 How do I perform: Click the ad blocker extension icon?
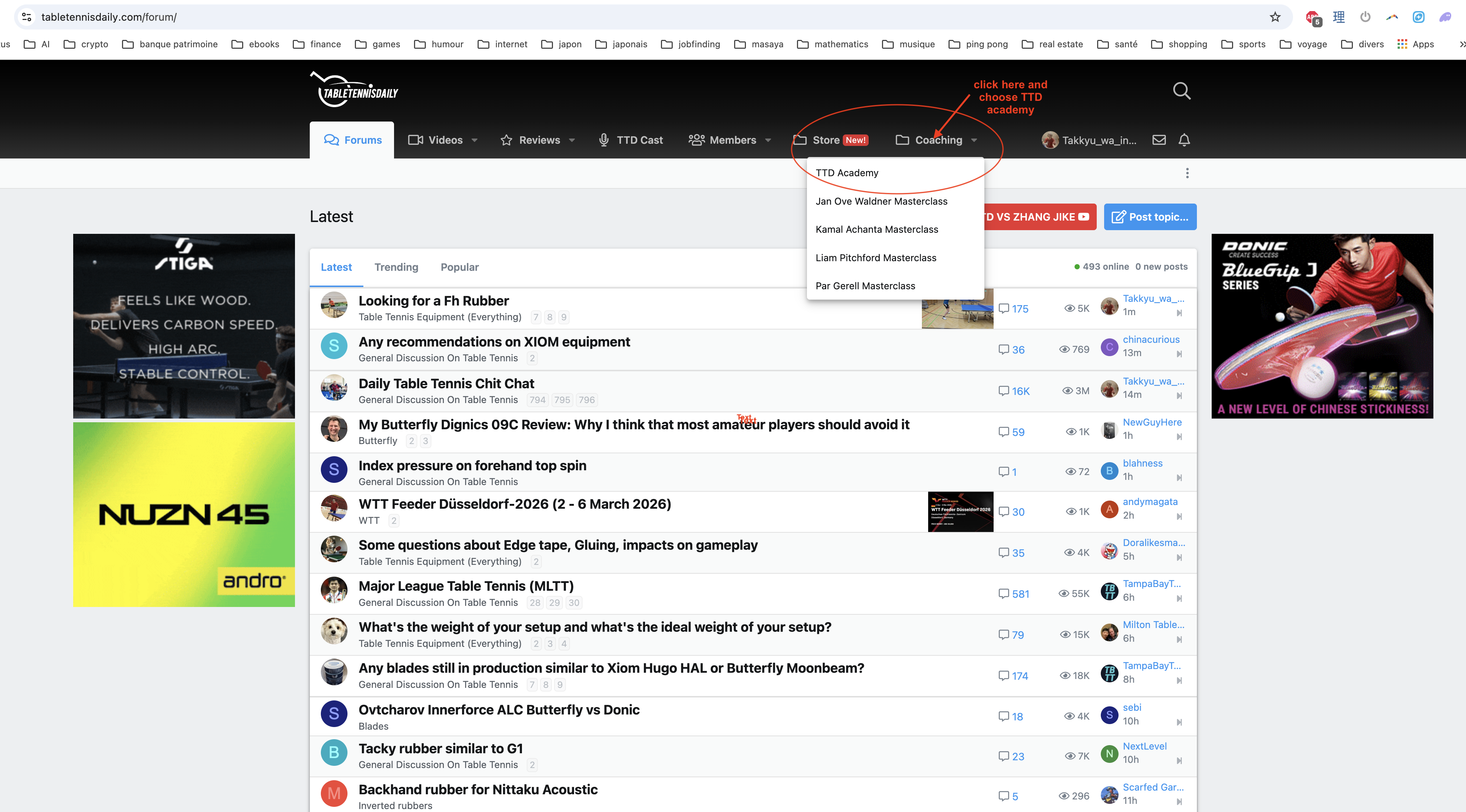(x=1313, y=18)
